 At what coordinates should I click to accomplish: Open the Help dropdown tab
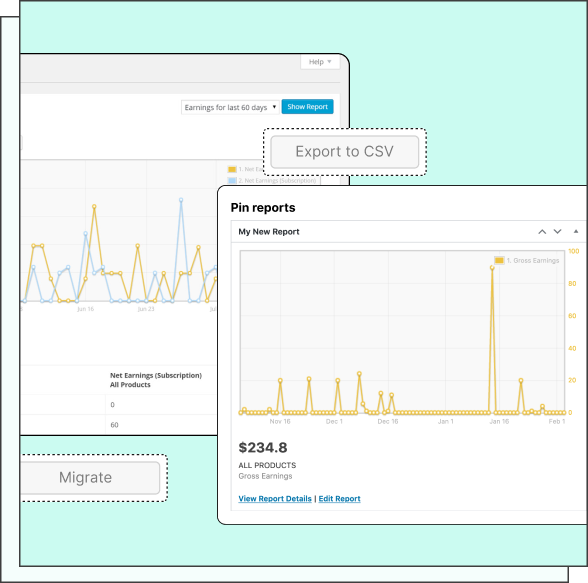[x=320, y=62]
